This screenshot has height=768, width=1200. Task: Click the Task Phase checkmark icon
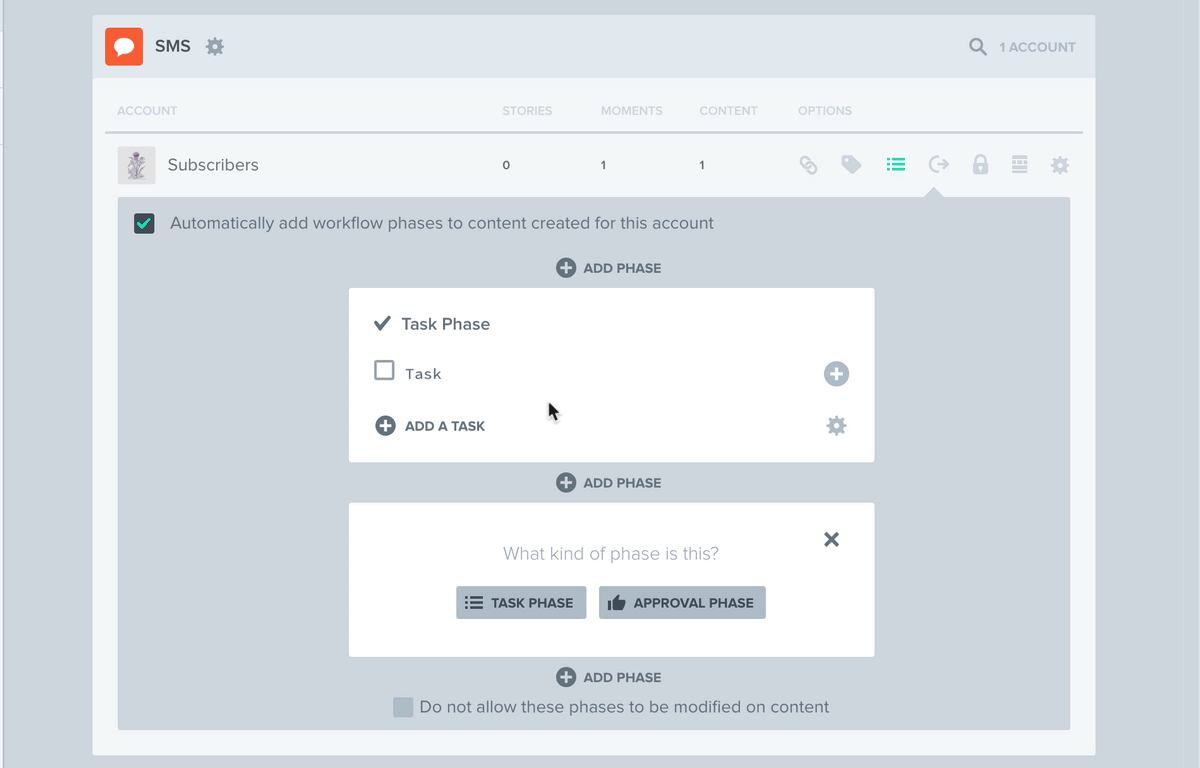click(382, 323)
